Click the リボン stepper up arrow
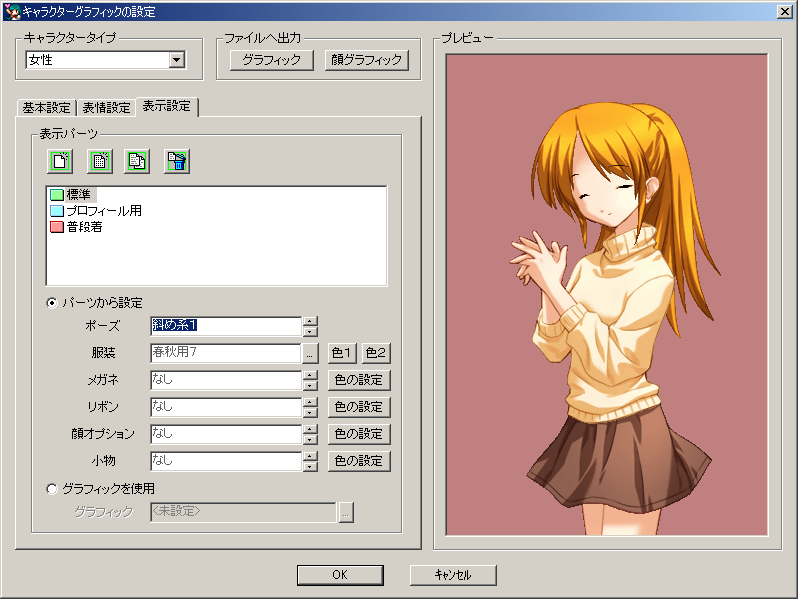This screenshot has width=798, height=599. point(310,403)
